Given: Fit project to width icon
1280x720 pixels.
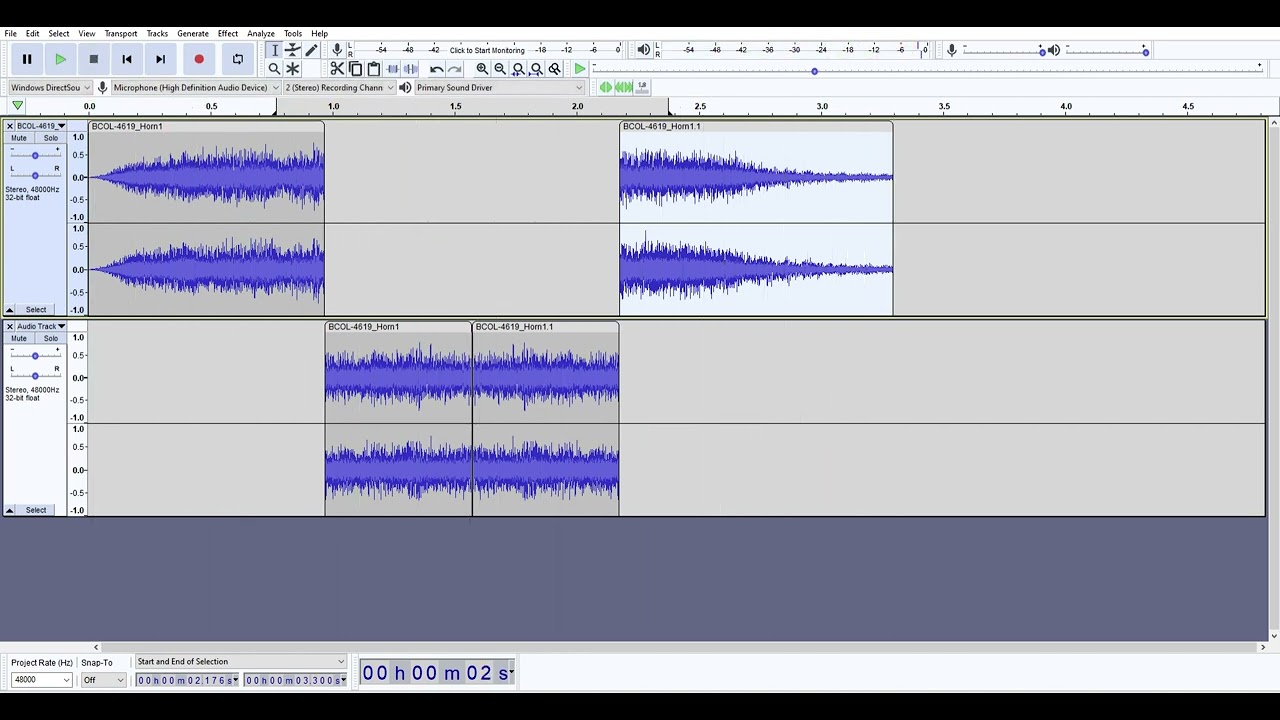Looking at the screenshot, I should (536, 69).
